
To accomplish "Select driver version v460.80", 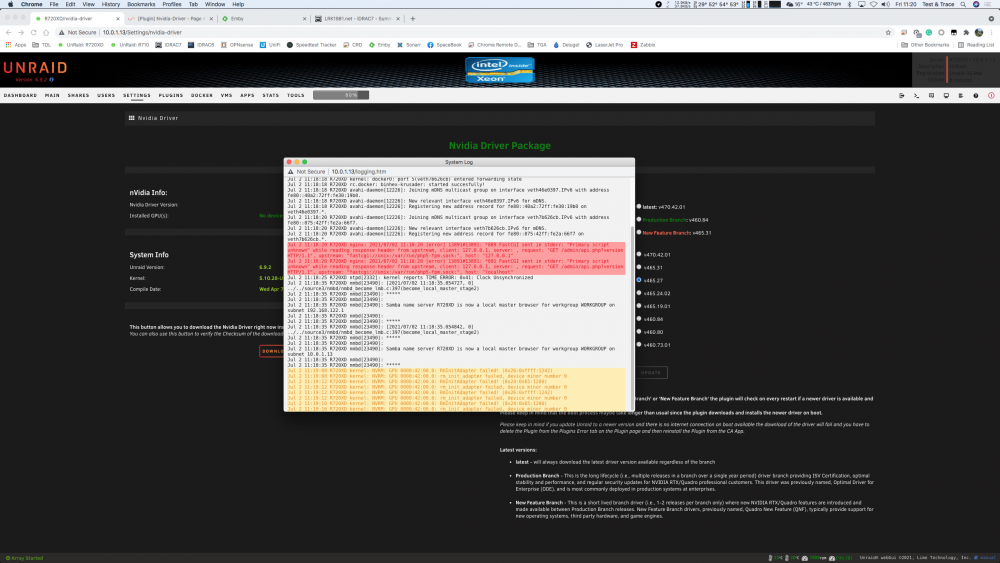I will 638,332.
